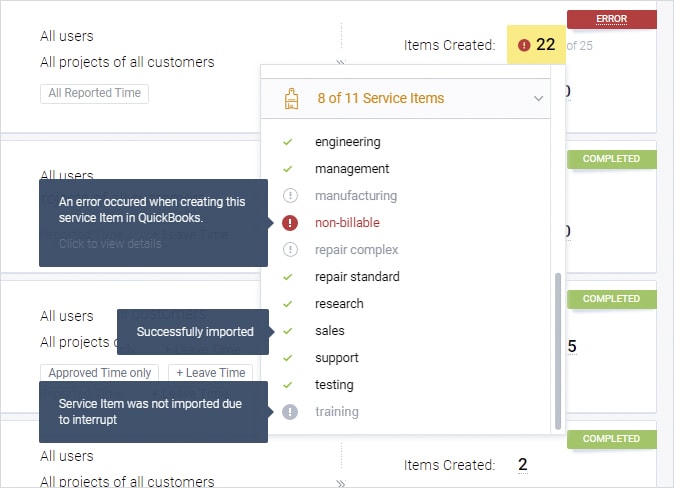The width and height of the screenshot is (674, 488).
Task: Click the double-chevron arrow in the top card
Action: [x=340, y=62]
